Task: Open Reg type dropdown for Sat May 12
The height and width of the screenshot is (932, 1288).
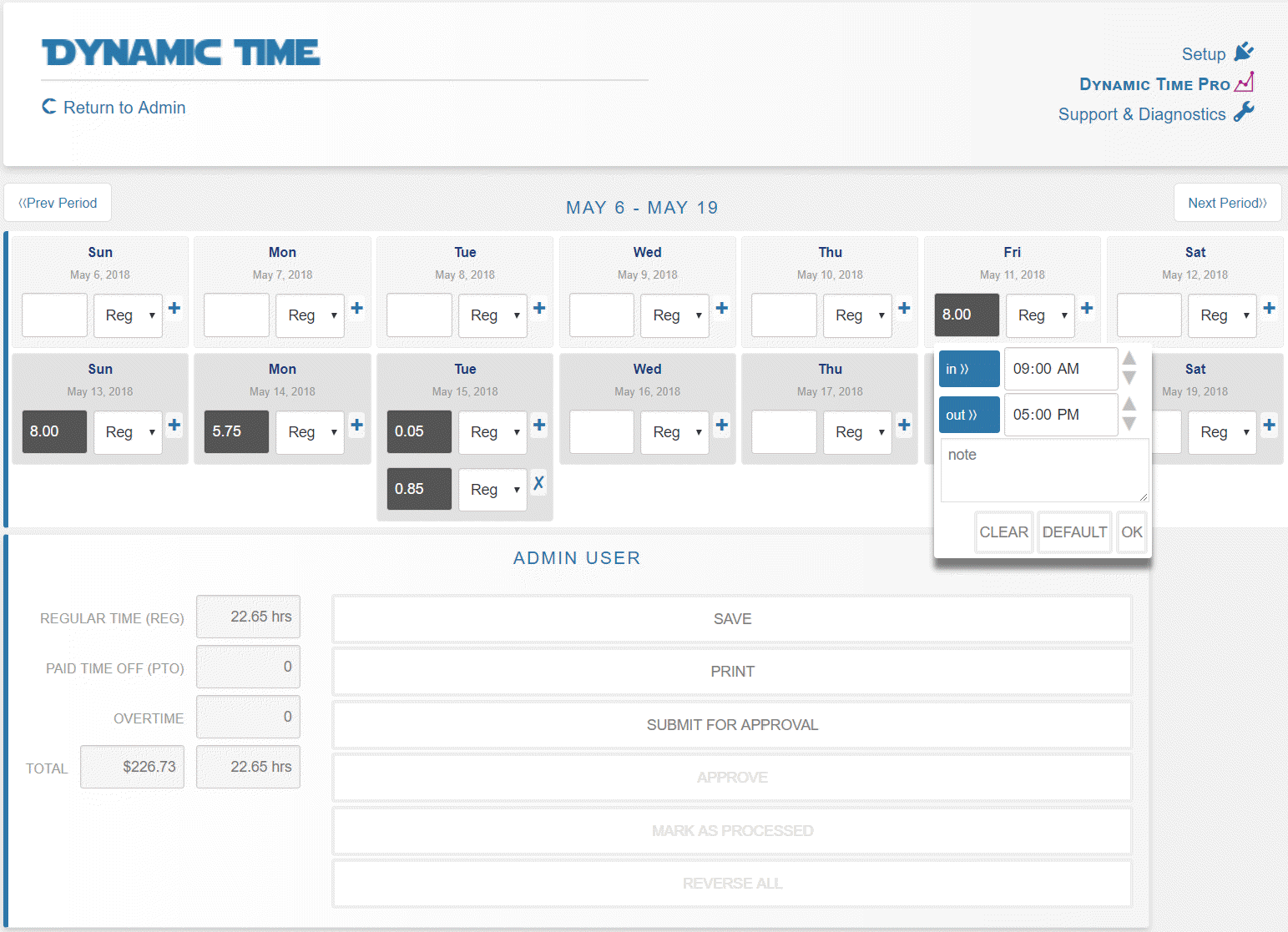Action: tap(1222, 315)
